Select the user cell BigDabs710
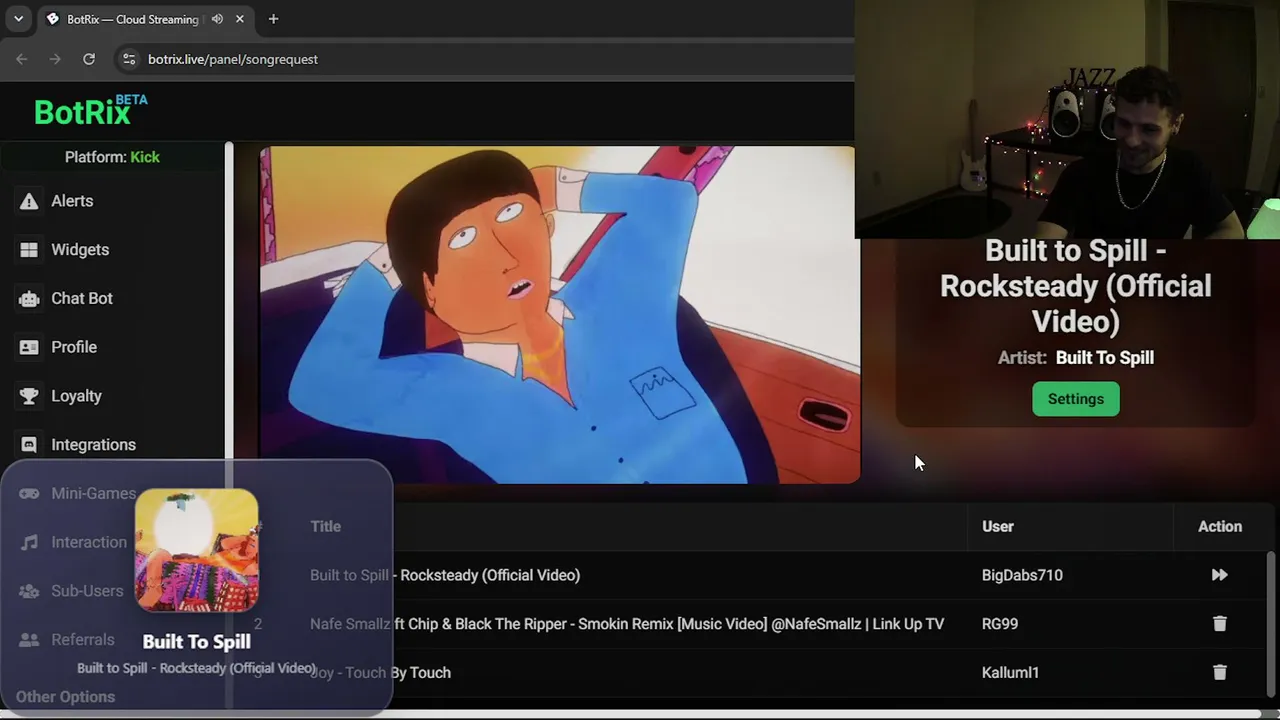1280x720 pixels. (x=1022, y=575)
